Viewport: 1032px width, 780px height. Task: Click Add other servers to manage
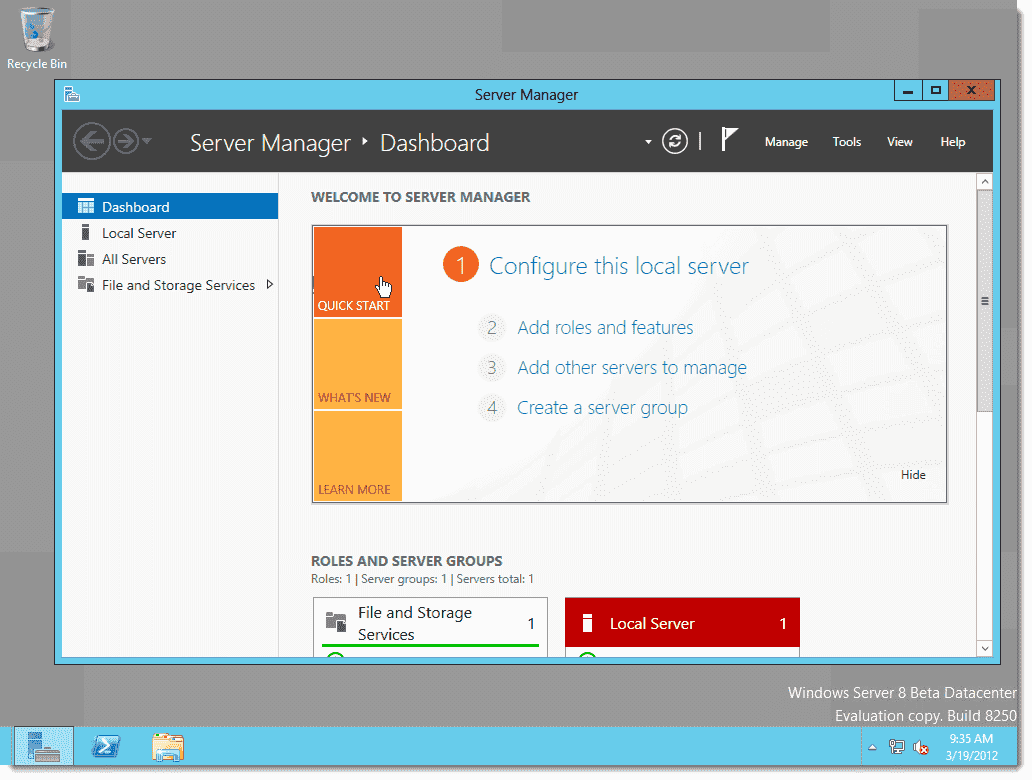[x=632, y=368]
